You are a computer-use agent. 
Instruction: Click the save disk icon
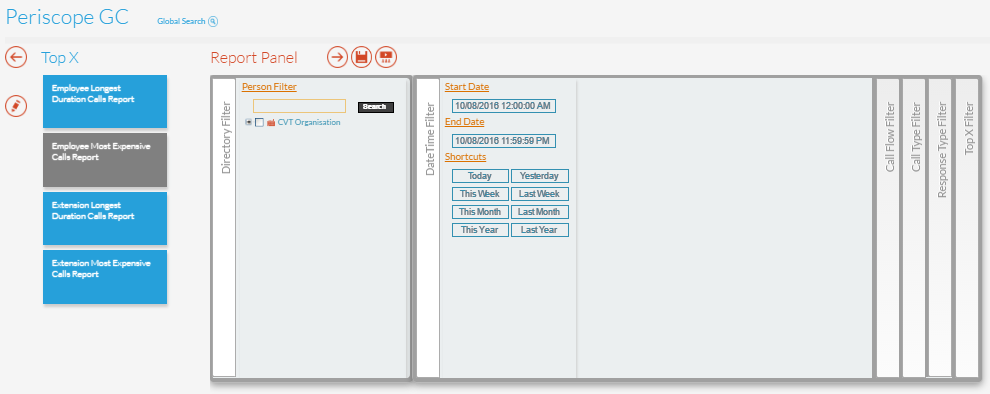[x=362, y=57]
